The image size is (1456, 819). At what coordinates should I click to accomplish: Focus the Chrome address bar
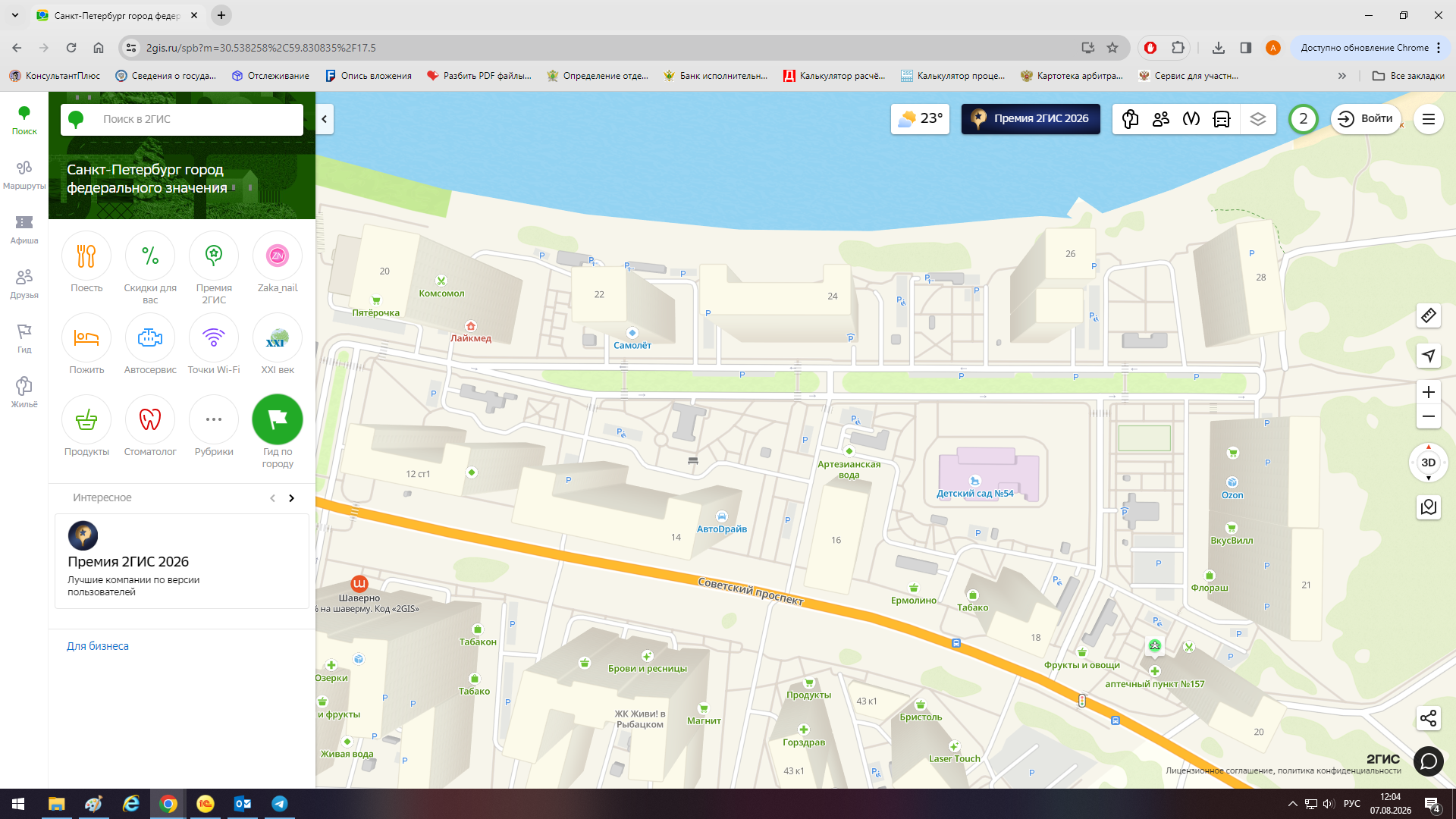607,48
